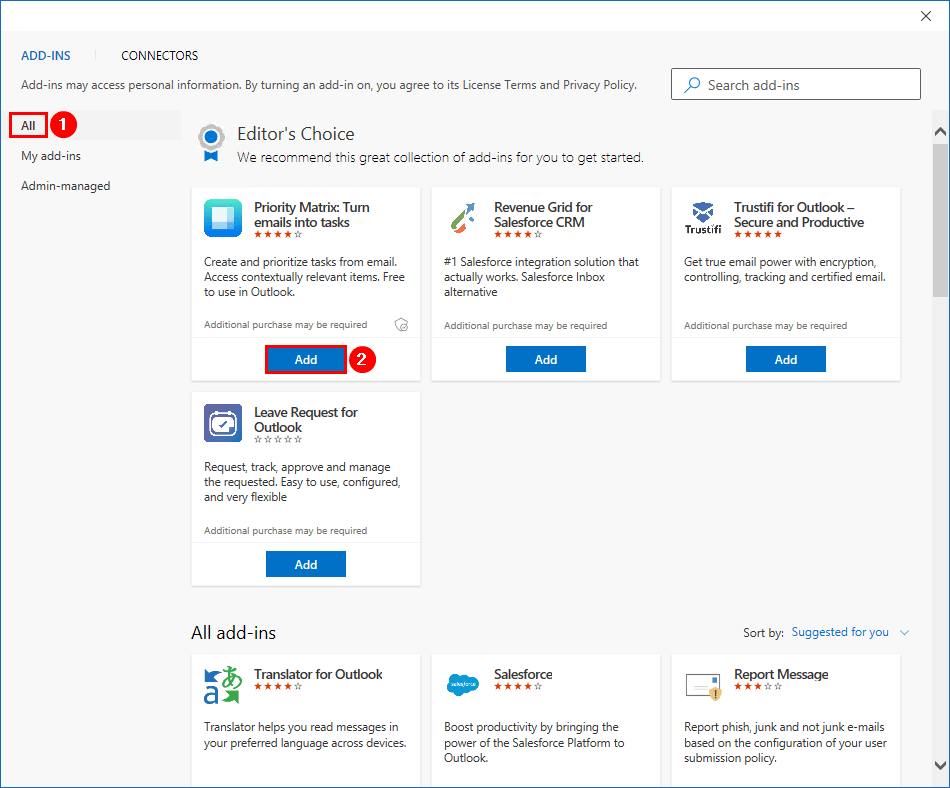950x788 pixels.
Task: Show Admin-managed add-ins
Action: click(x=66, y=186)
